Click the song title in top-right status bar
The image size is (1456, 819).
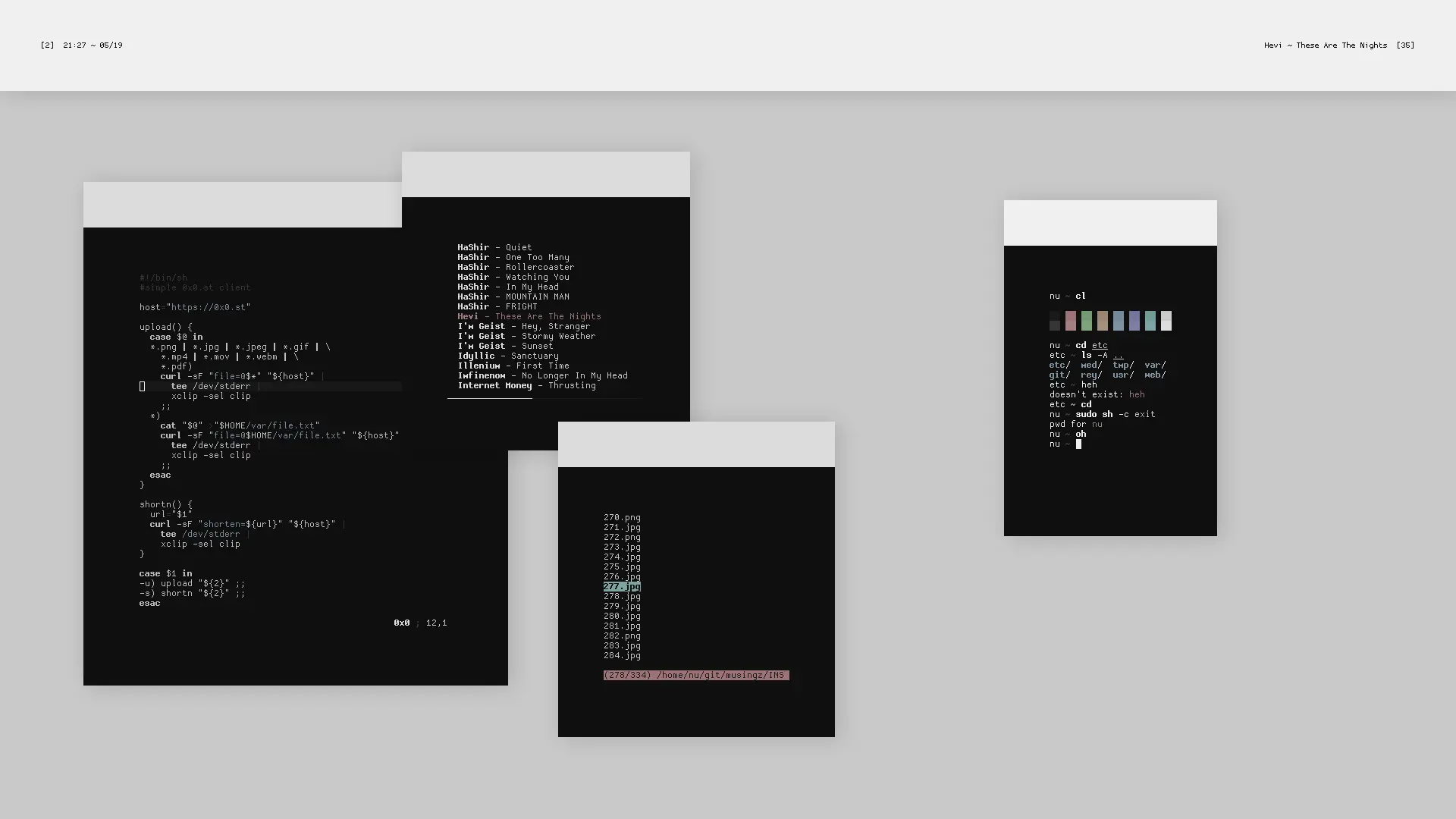pos(1325,45)
